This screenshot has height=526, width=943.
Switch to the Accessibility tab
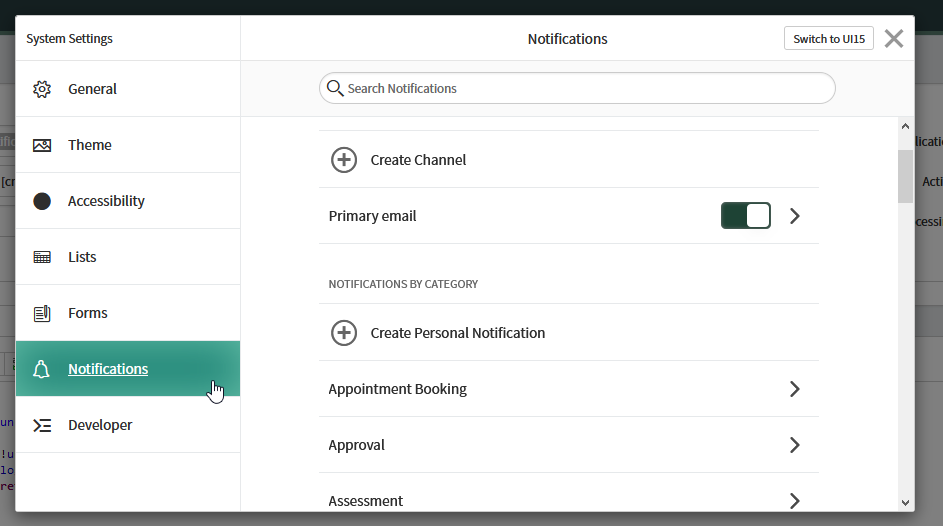point(128,201)
